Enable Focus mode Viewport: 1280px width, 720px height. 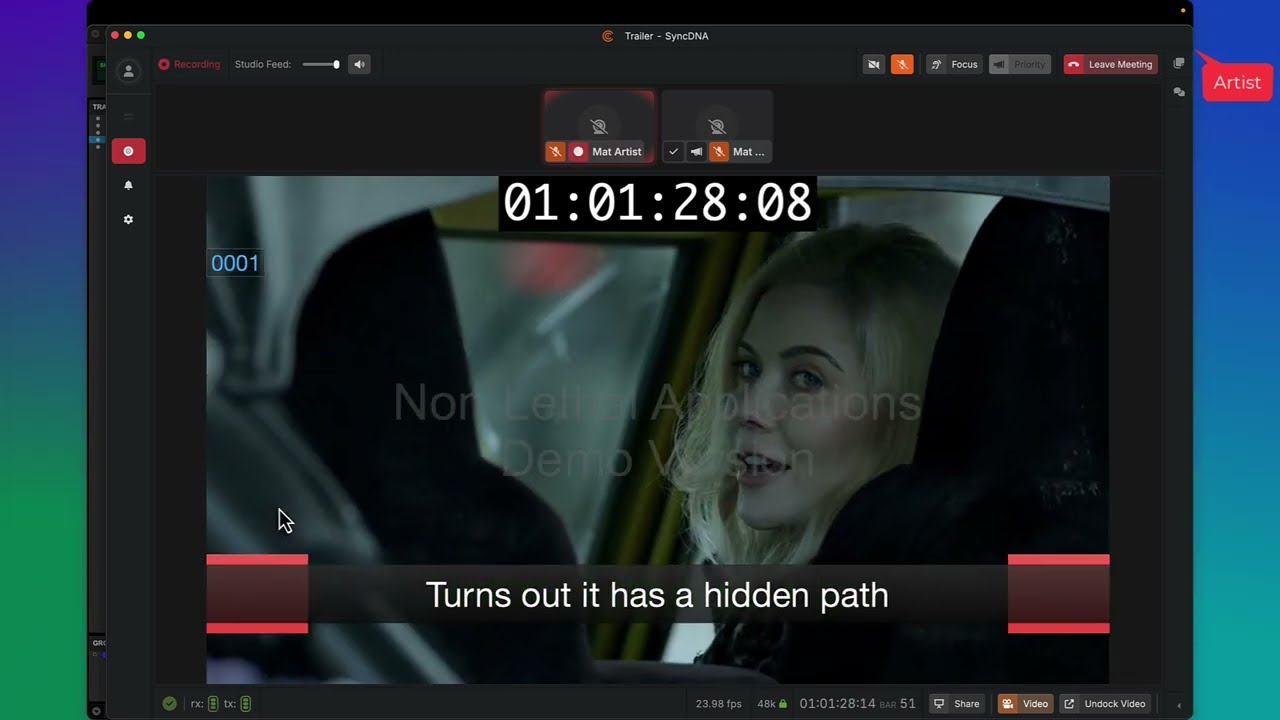[954, 64]
